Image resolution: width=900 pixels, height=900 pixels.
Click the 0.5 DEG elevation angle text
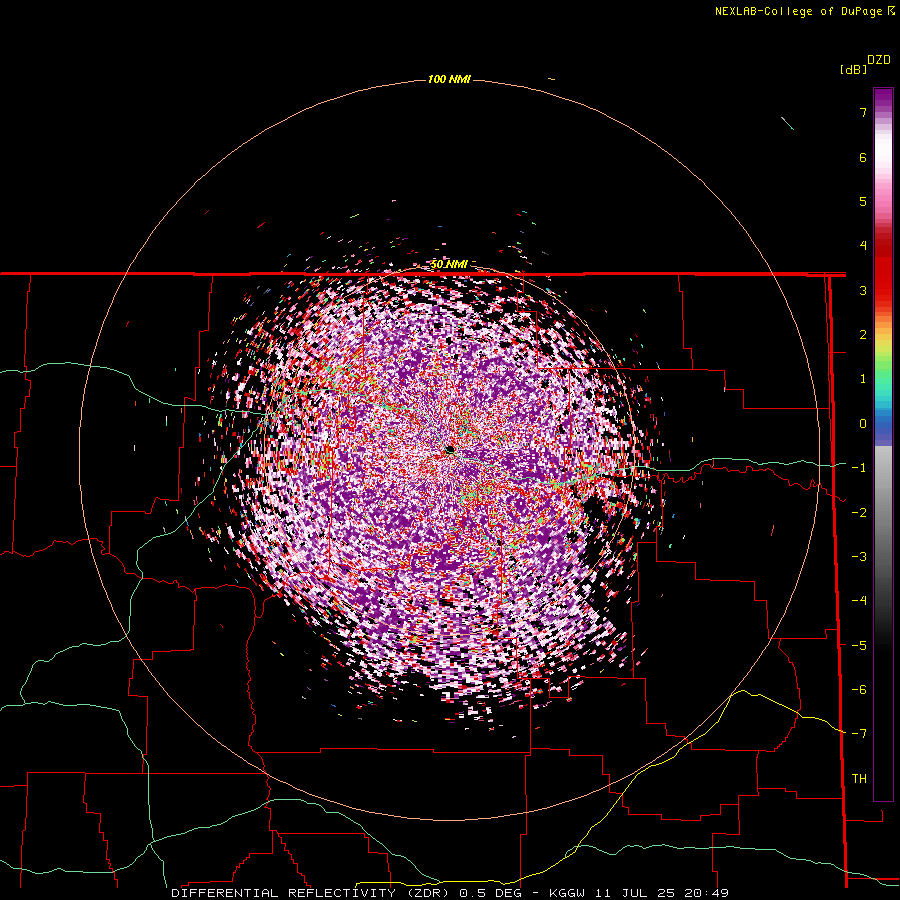490,893
